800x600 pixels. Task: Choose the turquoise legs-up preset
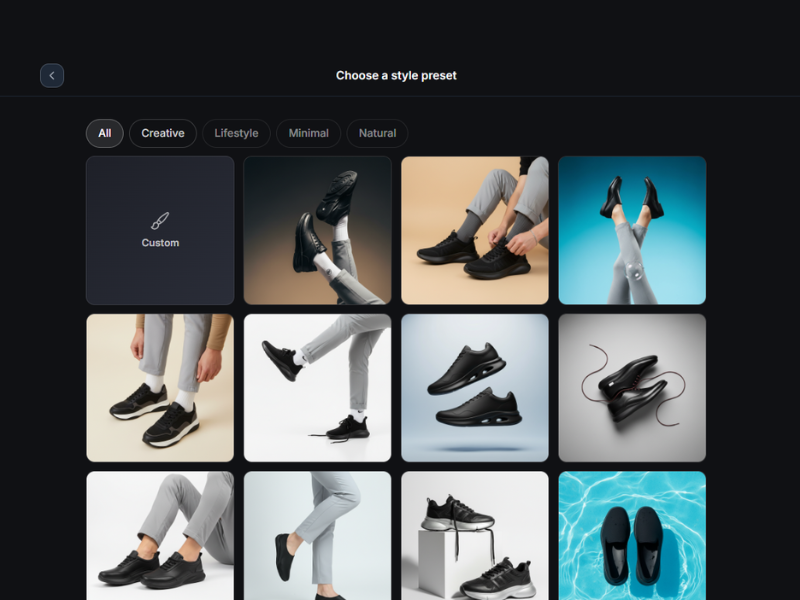632,230
